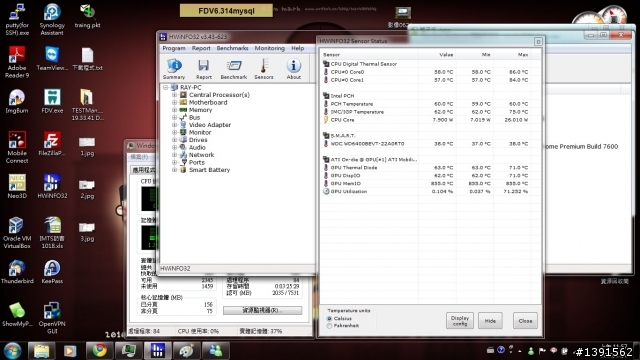This screenshot has height=360, width=640.
Task: Expand the Monitor tree node
Action: click(174, 132)
